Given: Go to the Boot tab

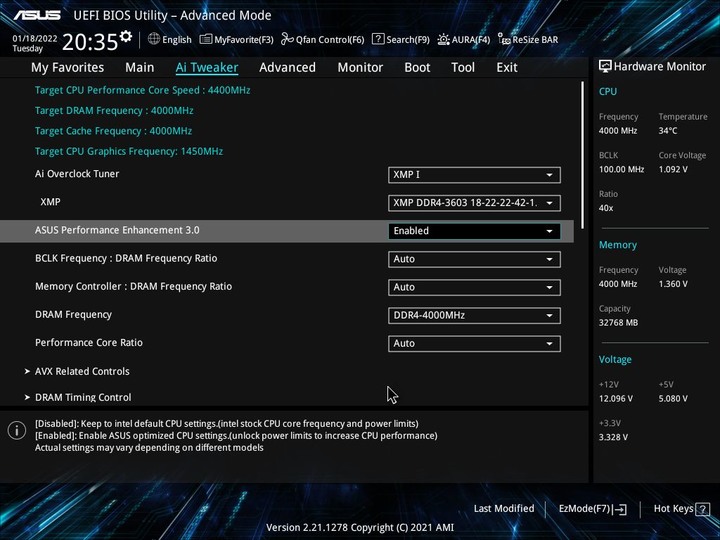Looking at the screenshot, I should click(x=417, y=68).
